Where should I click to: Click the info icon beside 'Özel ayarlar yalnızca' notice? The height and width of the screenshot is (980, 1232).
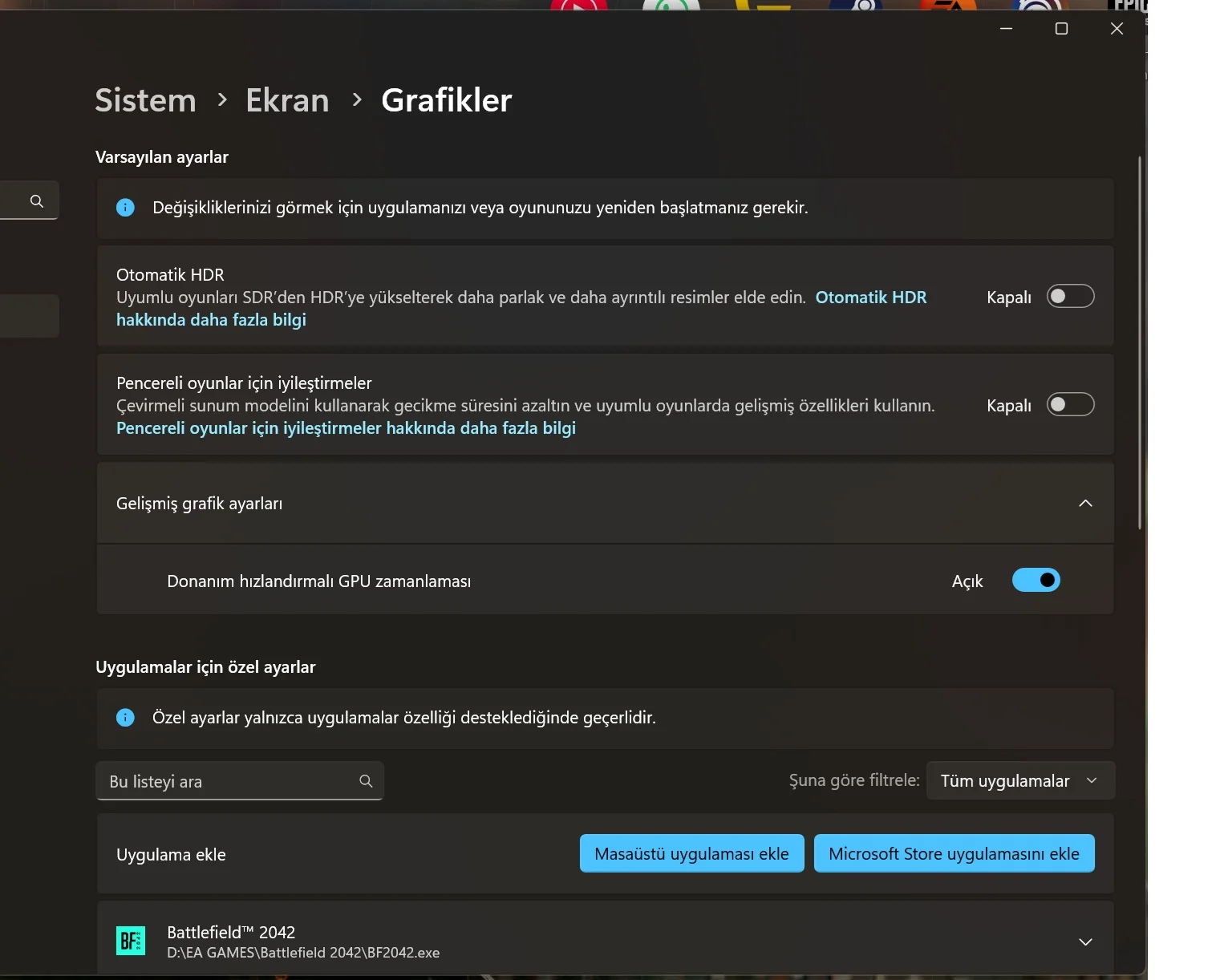click(x=125, y=718)
